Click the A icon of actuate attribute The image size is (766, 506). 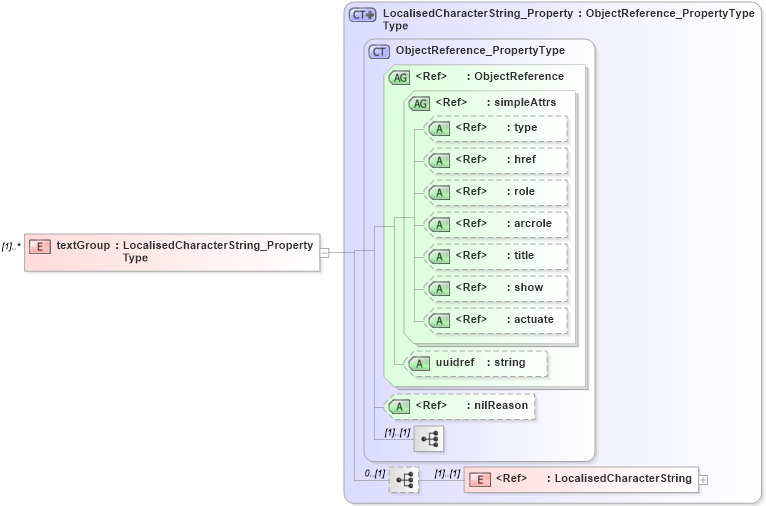coord(439,320)
